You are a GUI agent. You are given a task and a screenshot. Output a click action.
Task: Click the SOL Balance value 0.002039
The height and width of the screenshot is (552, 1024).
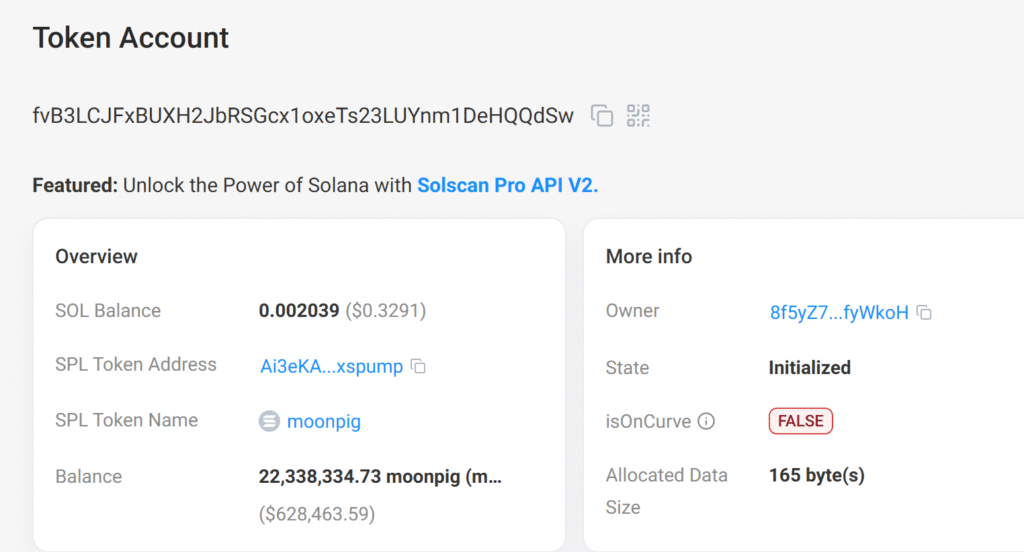click(x=300, y=311)
